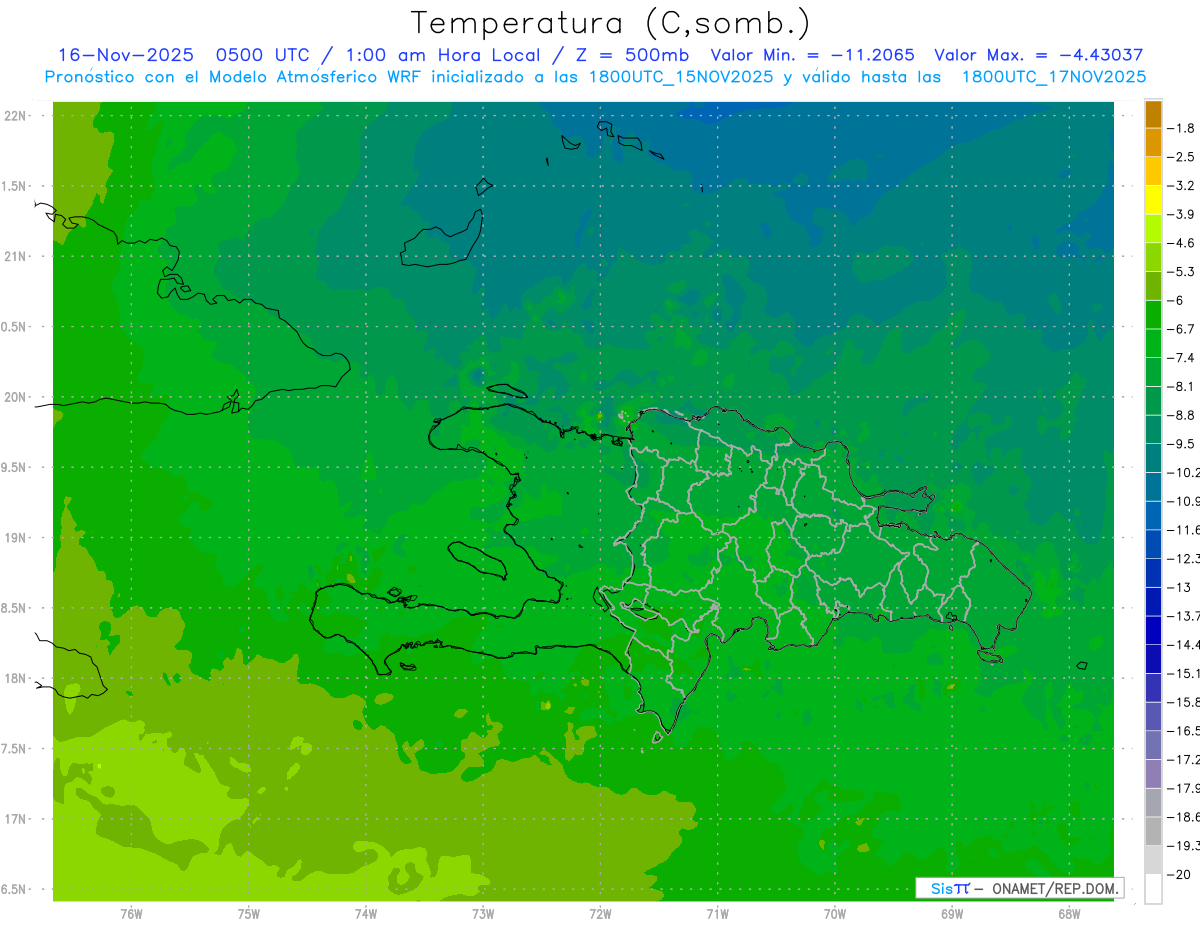Click the "-20" colorbar value

[1179, 875]
